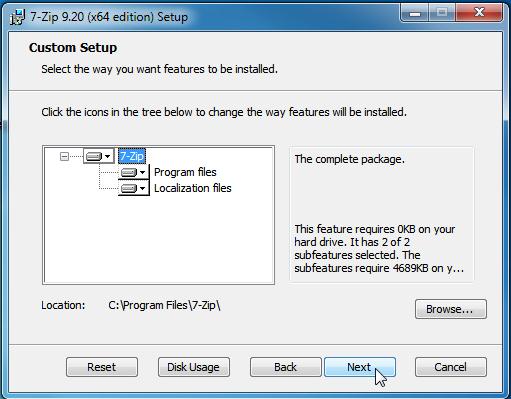The height and width of the screenshot is (399, 511).
Task: Open the 7-Zip feature install-state dropdown arrow
Action: [x=107, y=156]
